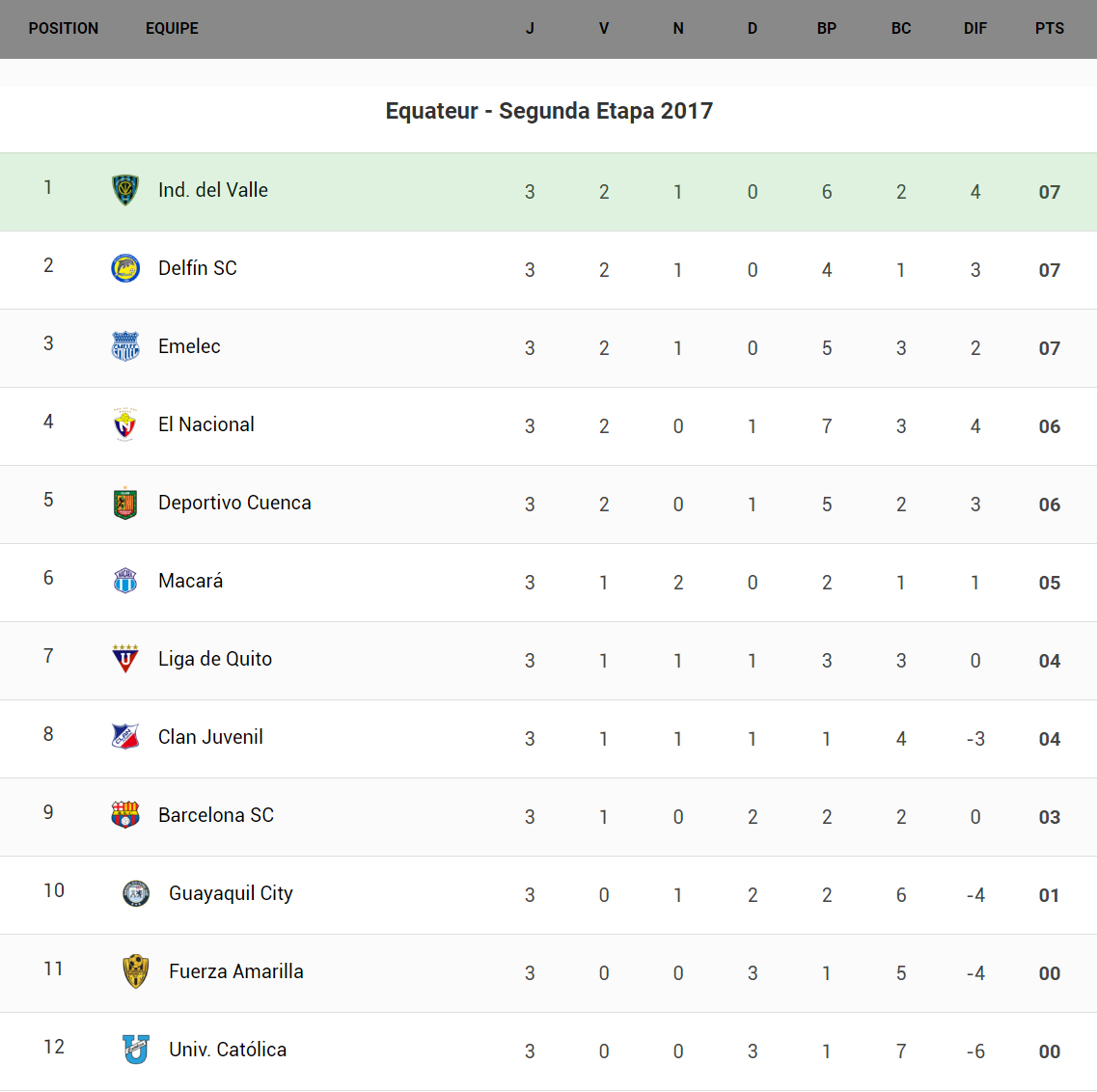Sort table by PTS column header
1097x1092 pixels.
[x=1049, y=29]
